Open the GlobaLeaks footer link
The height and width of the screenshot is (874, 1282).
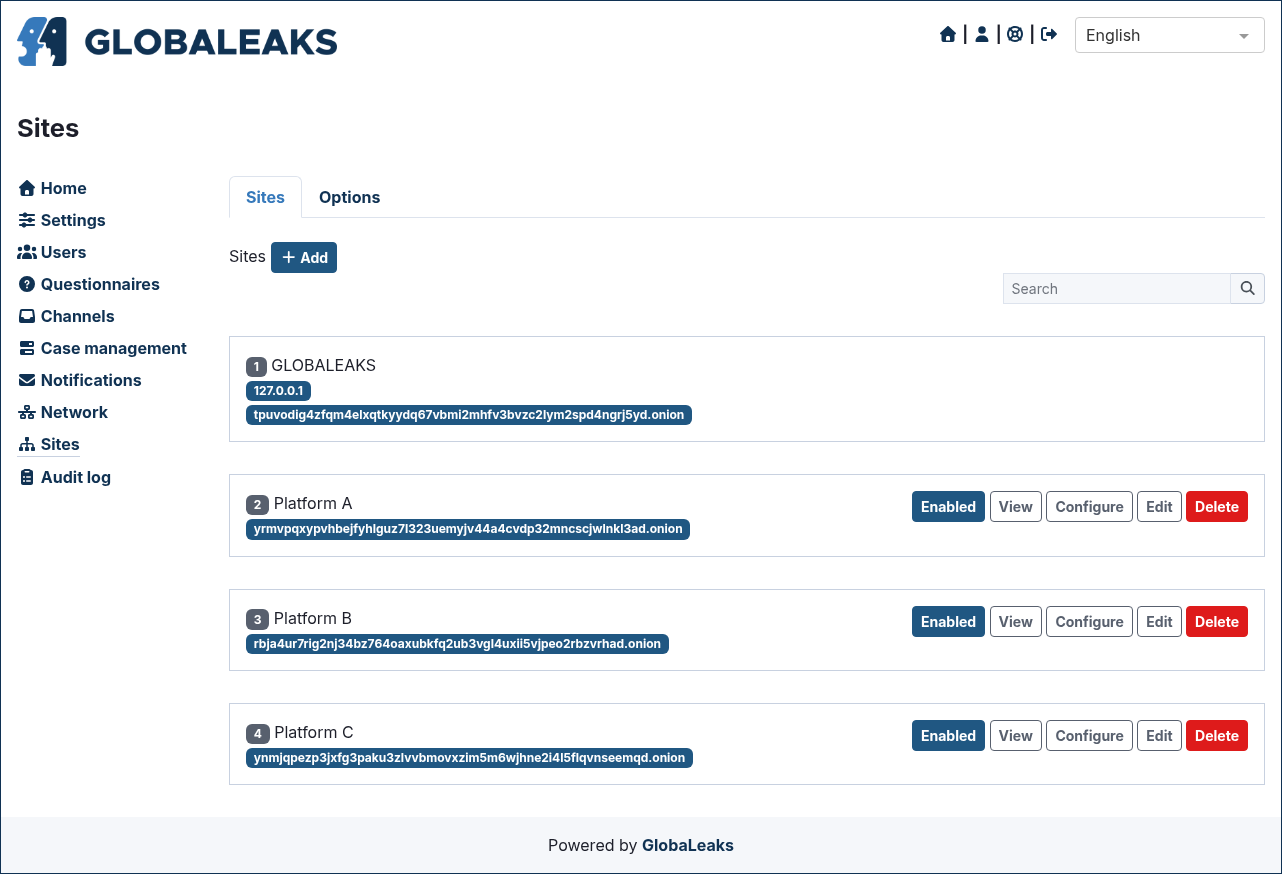[x=688, y=845]
